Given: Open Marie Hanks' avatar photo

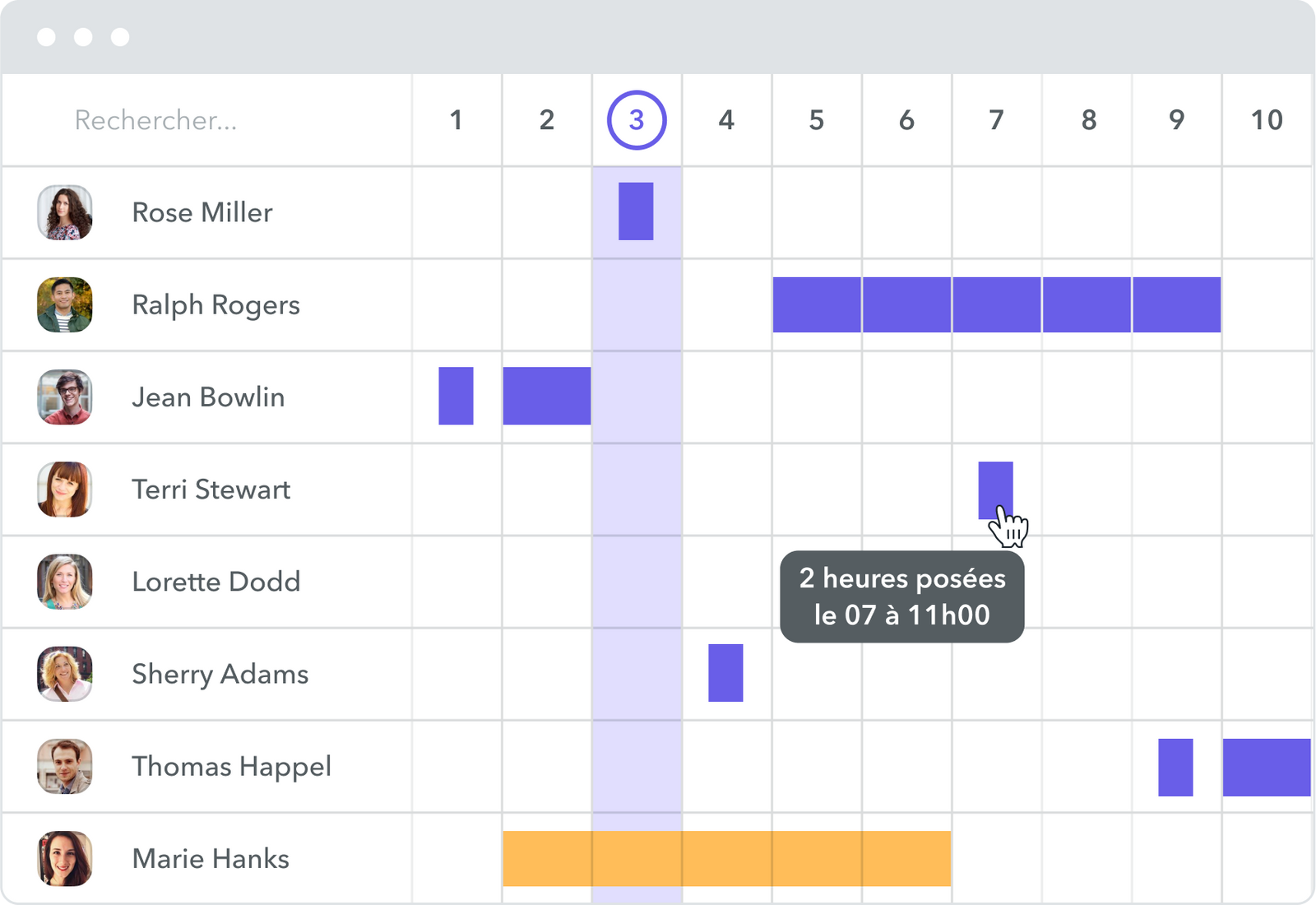Looking at the screenshot, I should click(x=65, y=857).
